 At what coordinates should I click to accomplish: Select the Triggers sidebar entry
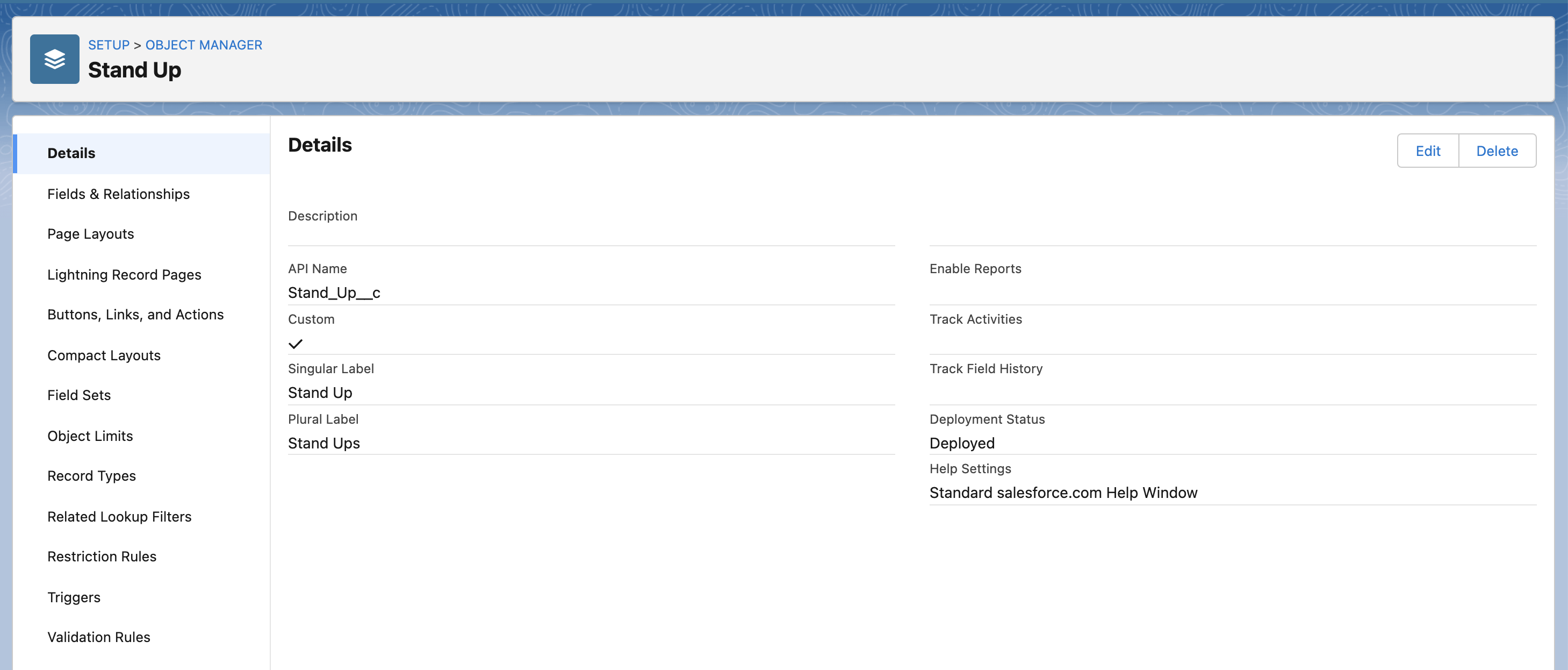pyautogui.click(x=74, y=597)
